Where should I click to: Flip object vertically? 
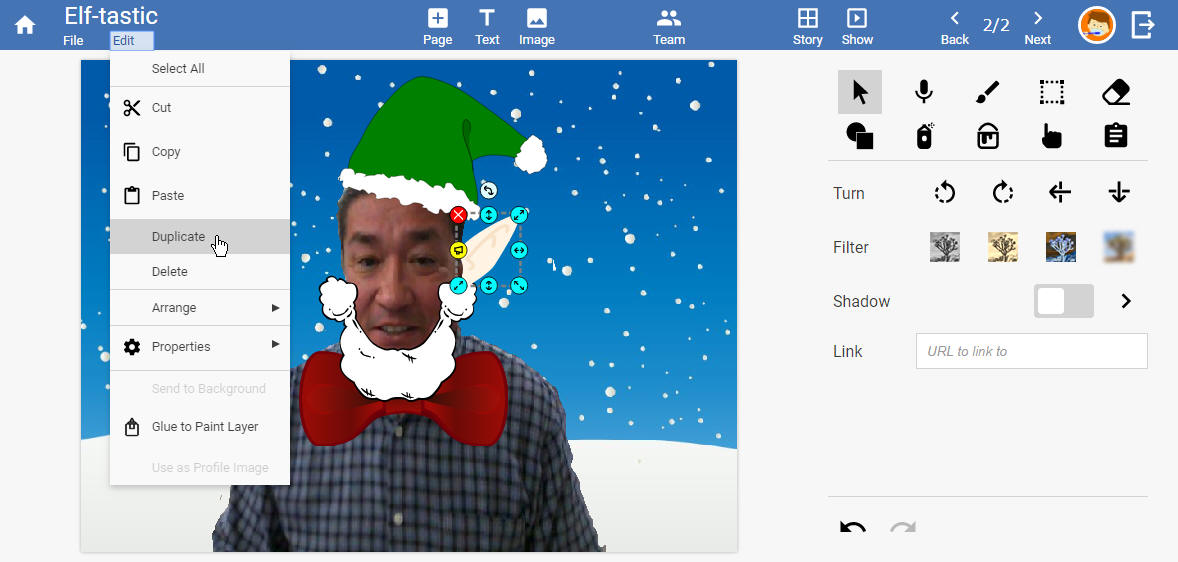(1119, 193)
